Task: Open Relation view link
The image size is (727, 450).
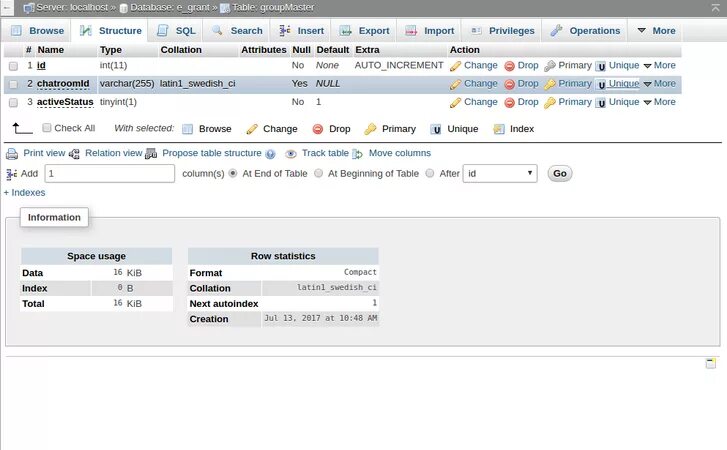Action: (x=113, y=153)
